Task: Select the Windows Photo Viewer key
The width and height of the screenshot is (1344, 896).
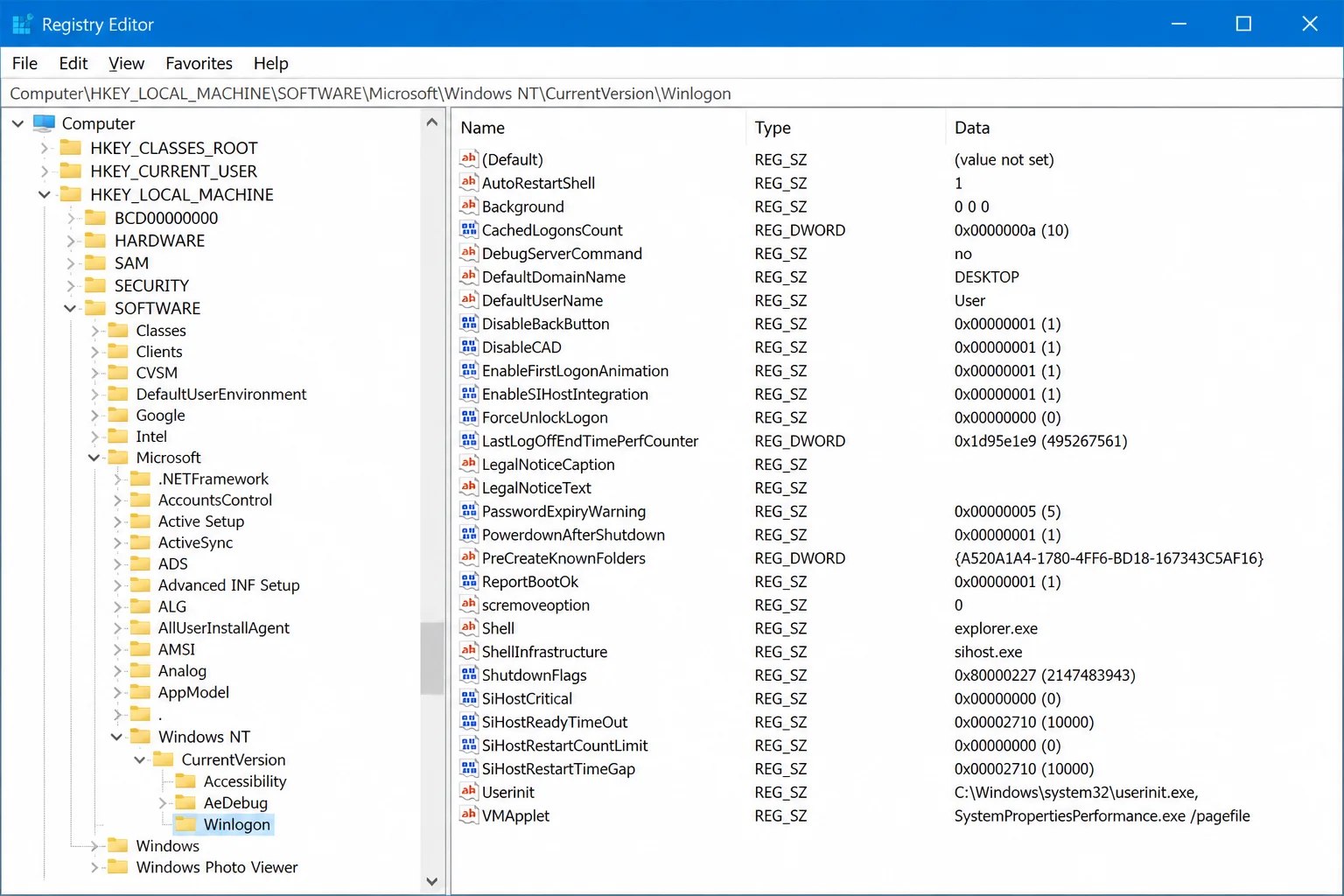Action: 217,866
